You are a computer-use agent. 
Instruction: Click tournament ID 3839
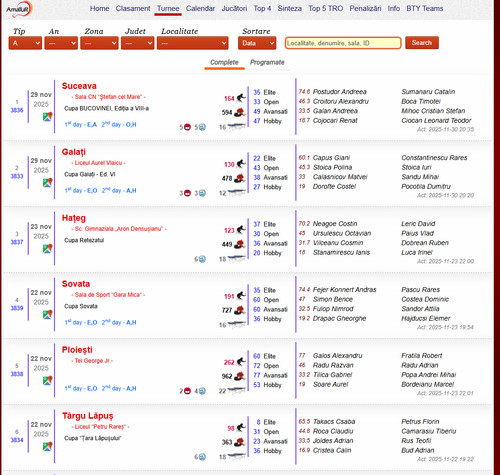pyautogui.click(x=17, y=308)
